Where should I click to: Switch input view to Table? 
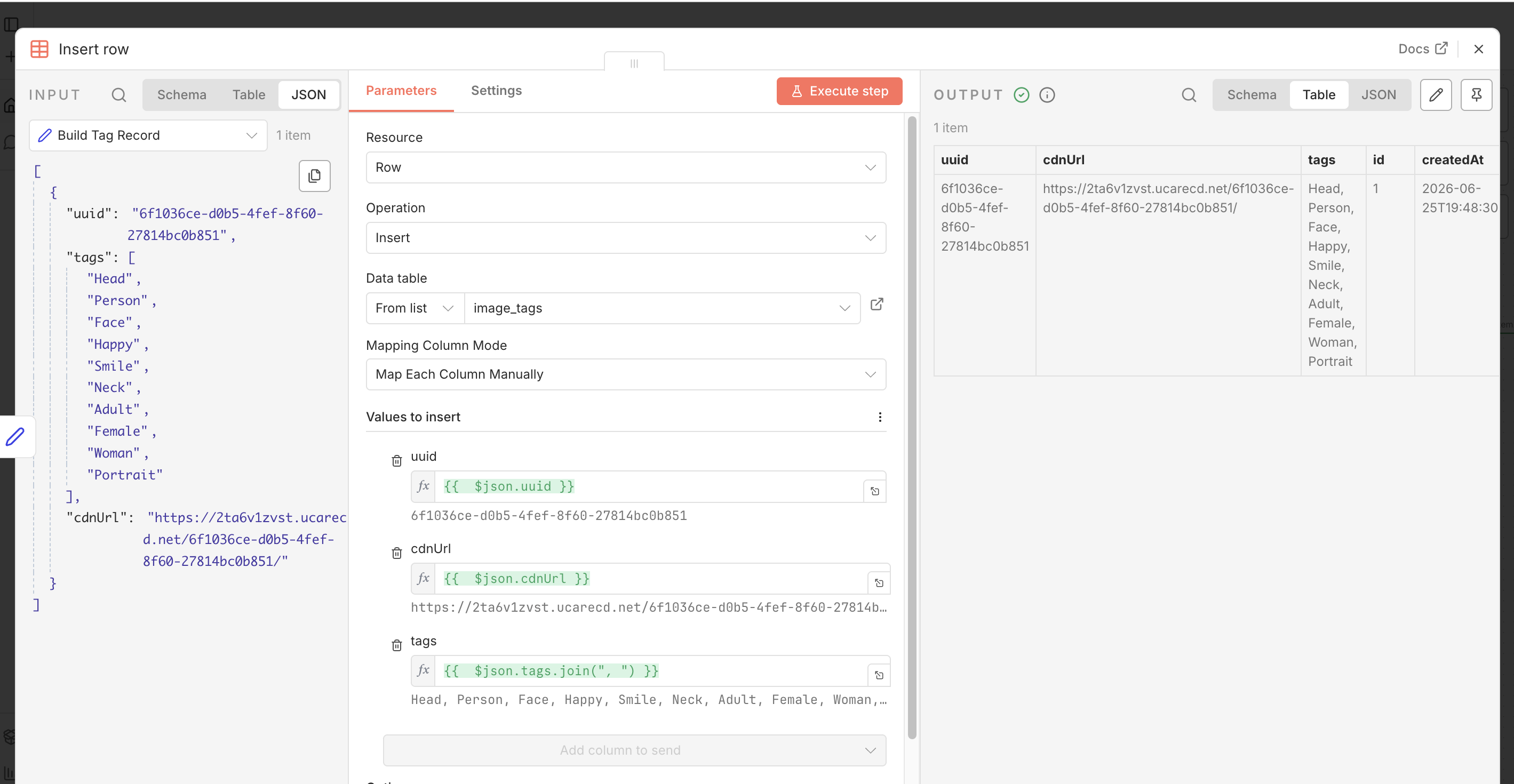click(249, 94)
